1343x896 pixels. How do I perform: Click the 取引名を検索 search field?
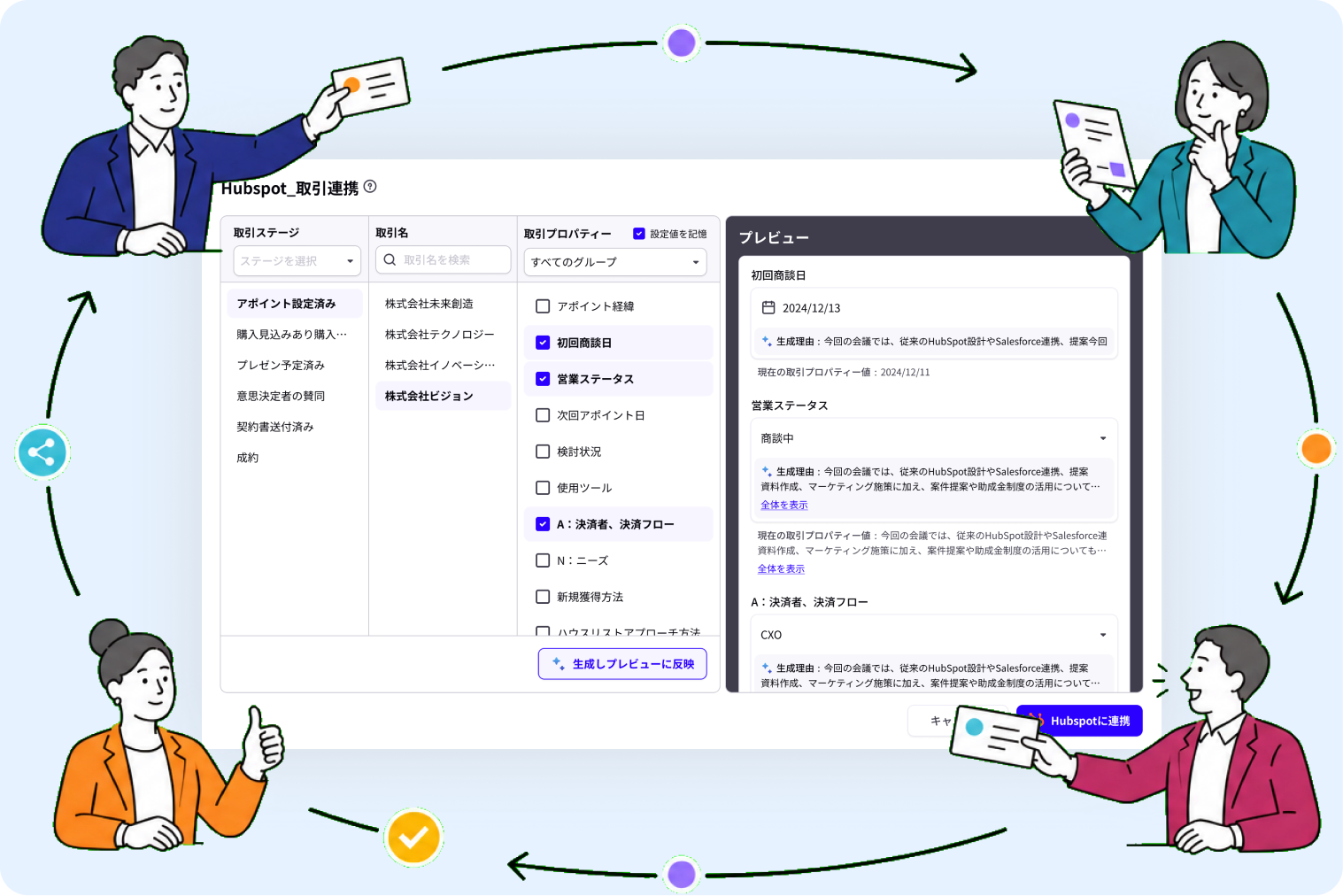point(443,259)
